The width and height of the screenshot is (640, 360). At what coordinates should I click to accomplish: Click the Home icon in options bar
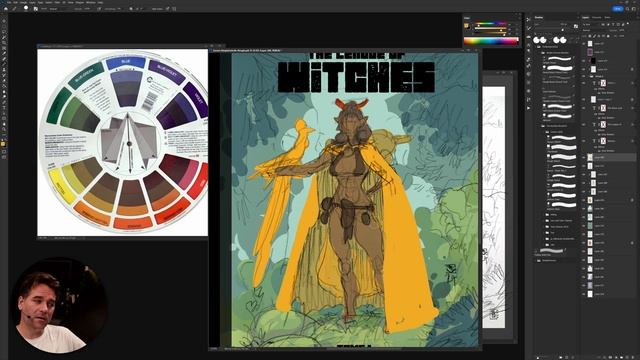6,9
